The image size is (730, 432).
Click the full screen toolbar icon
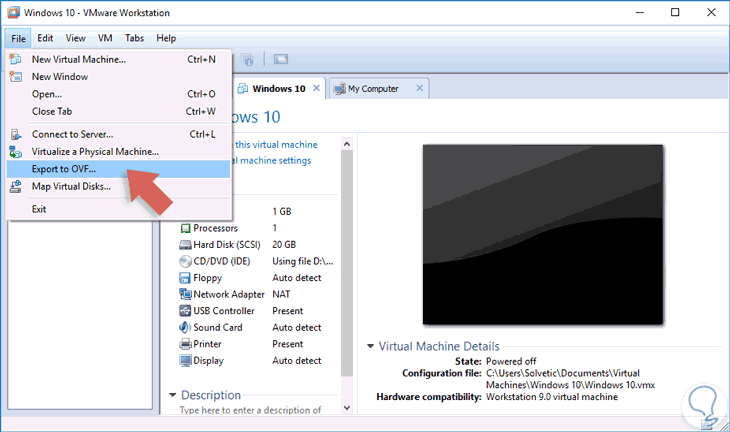(x=281, y=59)
